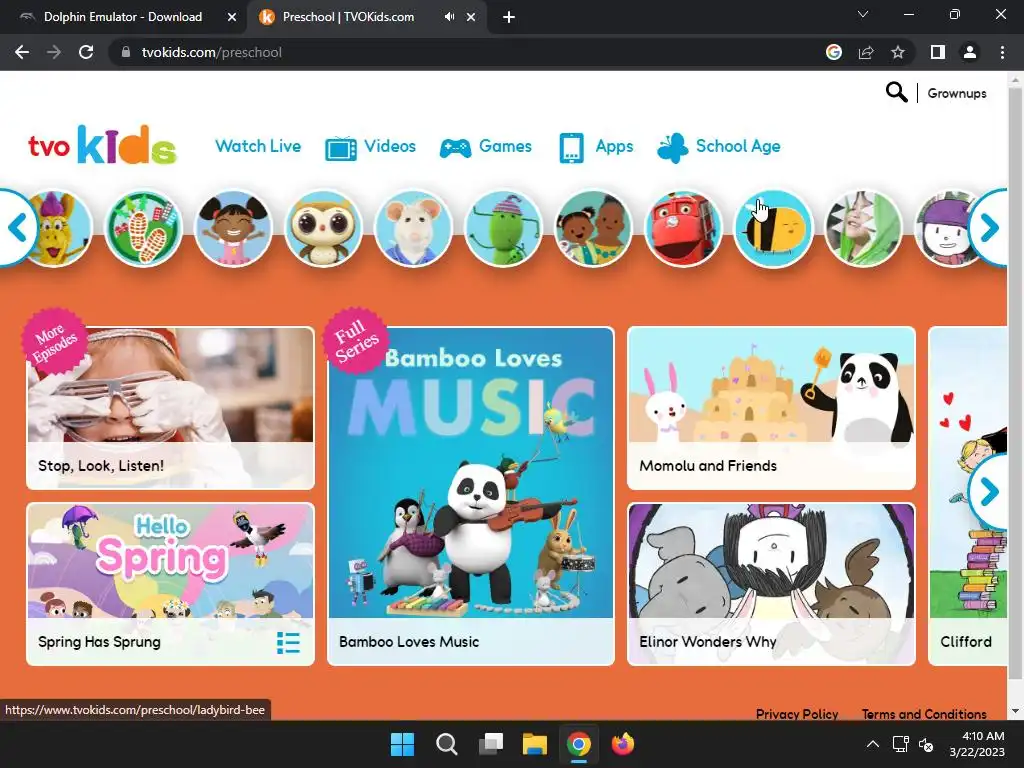Viewport: 1024px width, 768px height.
Task: Select the red train Chuggington icon
Action: pos(683,228)
